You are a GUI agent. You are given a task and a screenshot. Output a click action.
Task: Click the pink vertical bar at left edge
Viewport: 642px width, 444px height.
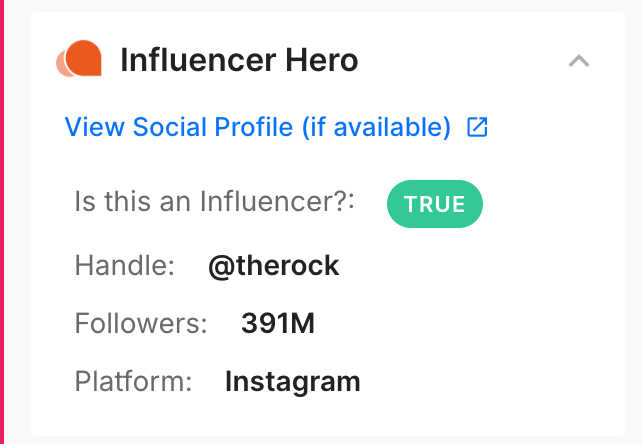tap(2, 222)
